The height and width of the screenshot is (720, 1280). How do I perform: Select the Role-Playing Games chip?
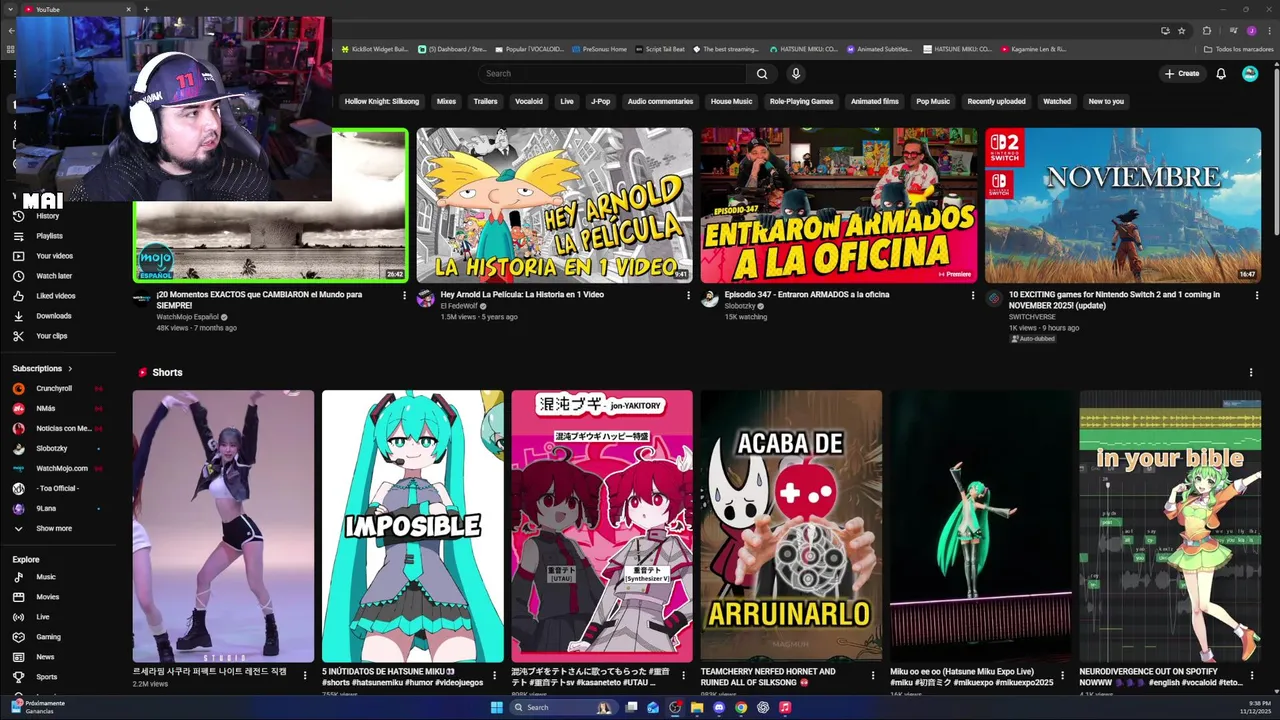[x=801, y=101]
